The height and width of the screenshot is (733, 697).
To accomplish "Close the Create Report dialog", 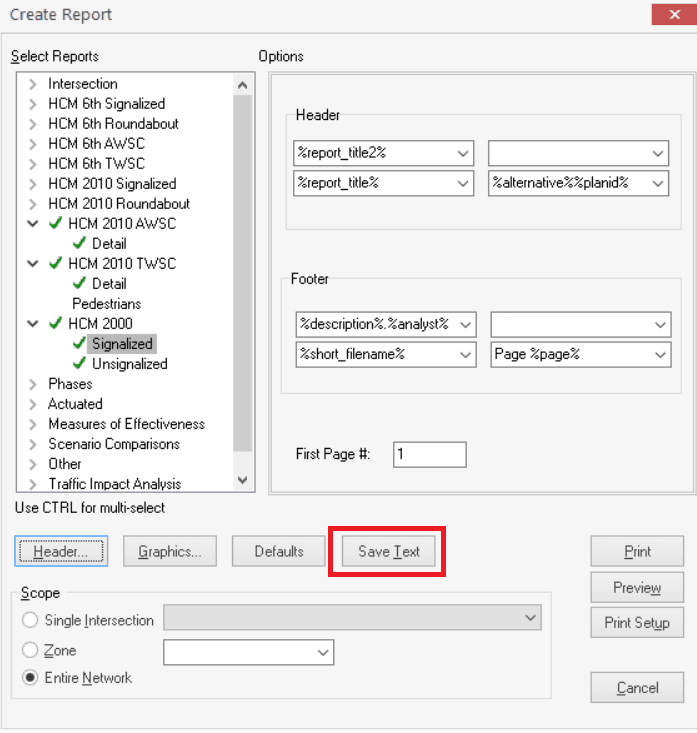I will pos(674,14).
